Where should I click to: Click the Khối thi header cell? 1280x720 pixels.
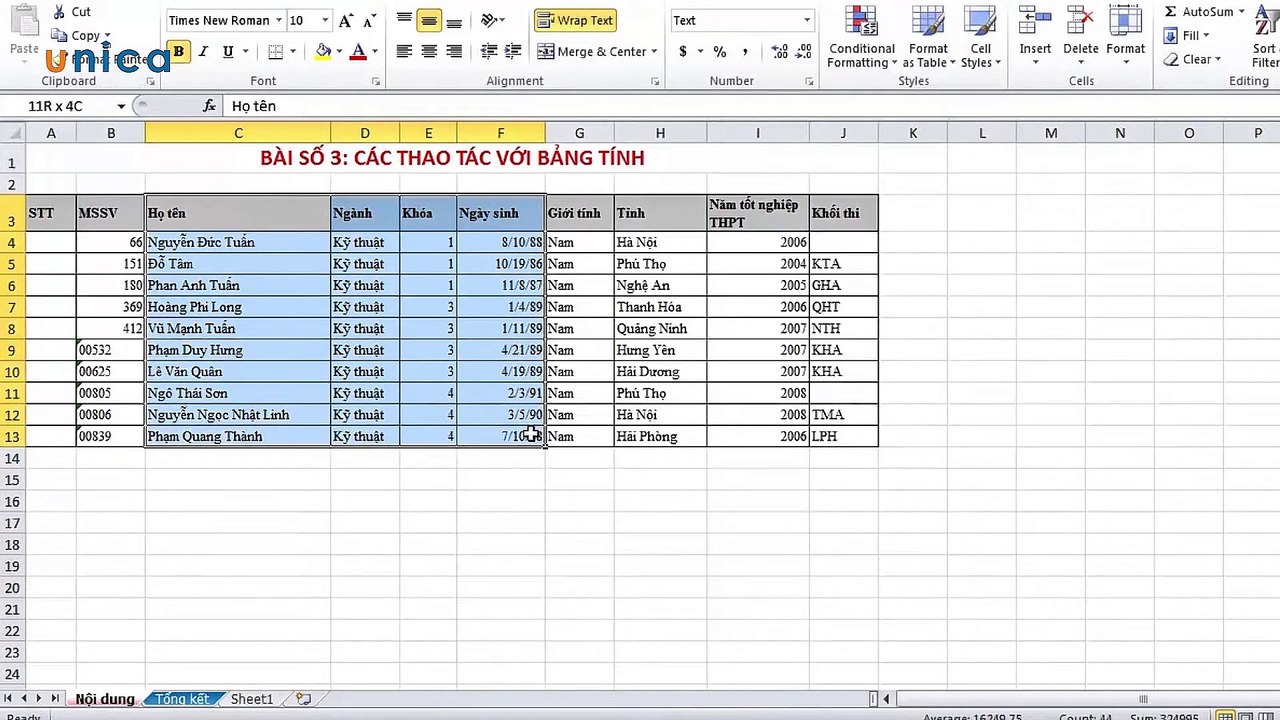[x=843, y=213]
